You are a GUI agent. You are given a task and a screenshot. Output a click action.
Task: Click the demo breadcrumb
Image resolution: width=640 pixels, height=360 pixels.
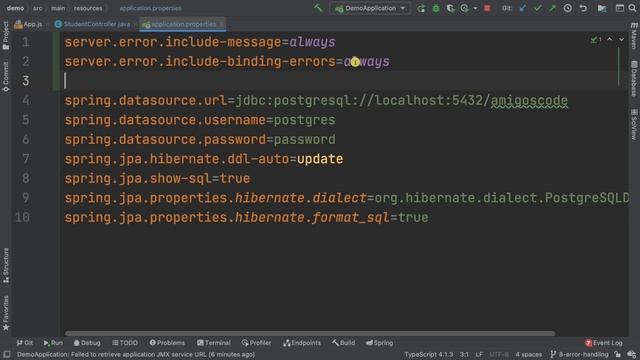pyautogui.click(x=16, y=8)
